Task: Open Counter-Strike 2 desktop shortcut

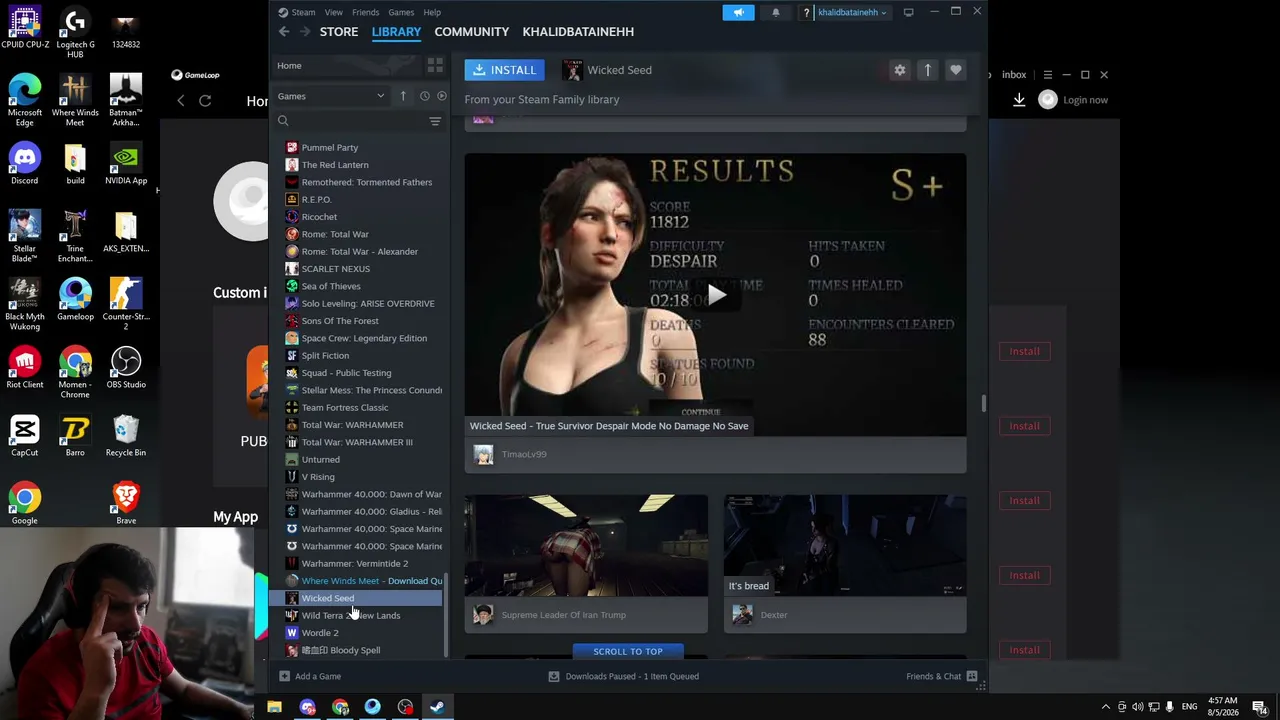Action: tap(126, 303)
